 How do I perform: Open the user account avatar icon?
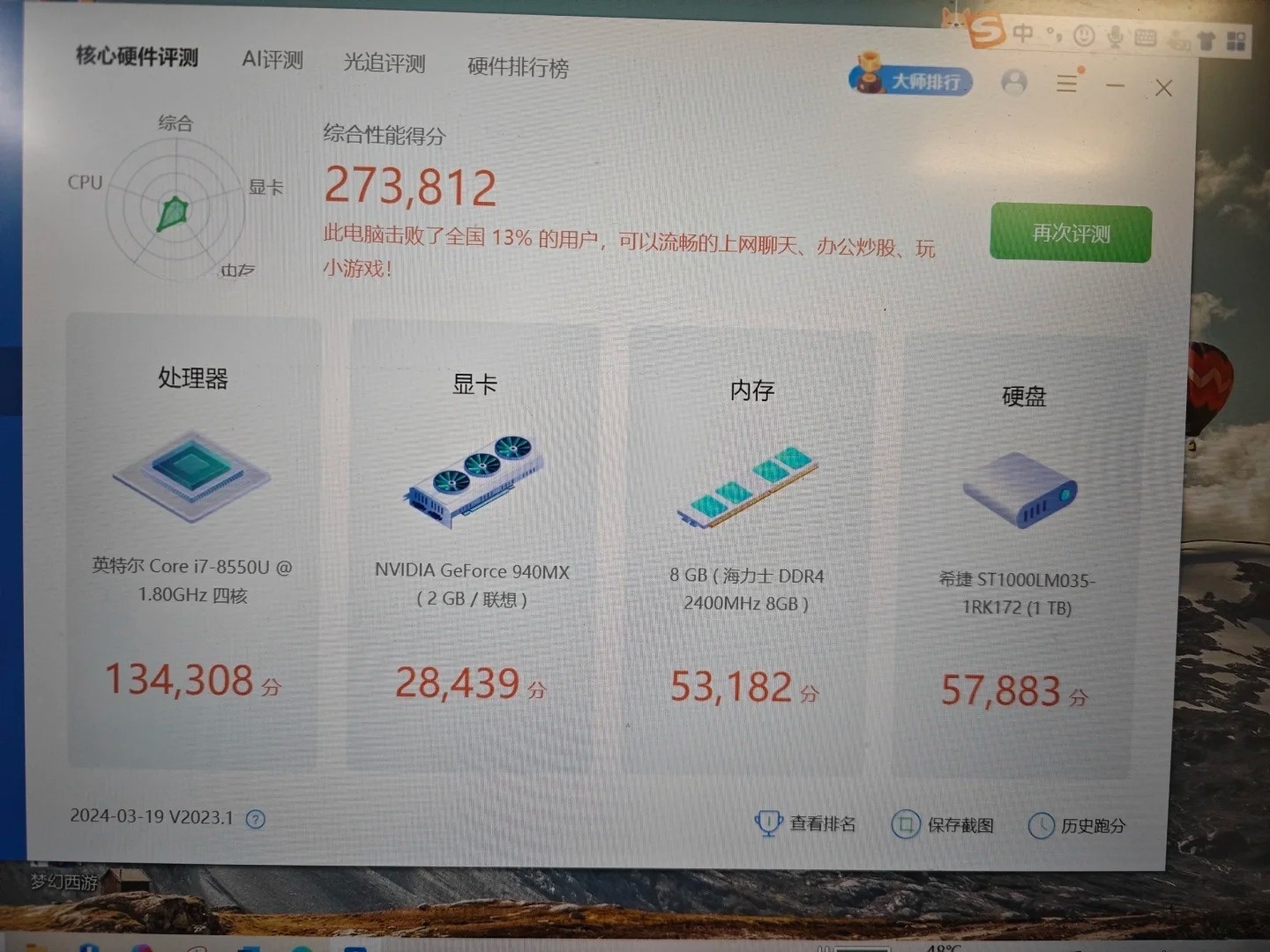coord(1013,83)
